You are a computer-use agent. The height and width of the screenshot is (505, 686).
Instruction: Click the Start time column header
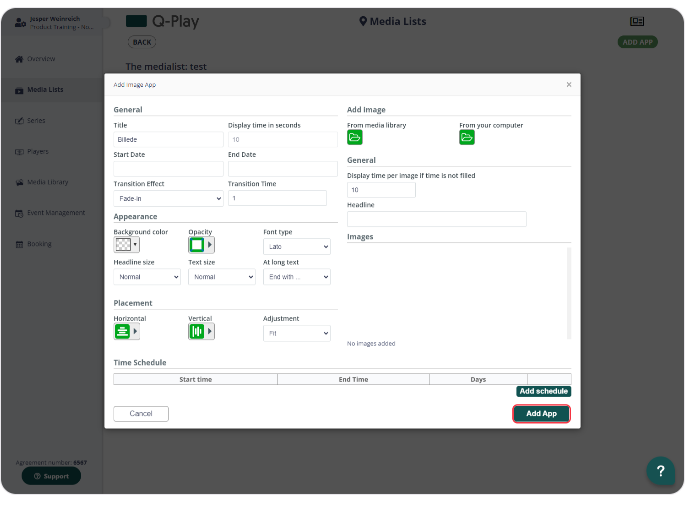tap(196, 379)
